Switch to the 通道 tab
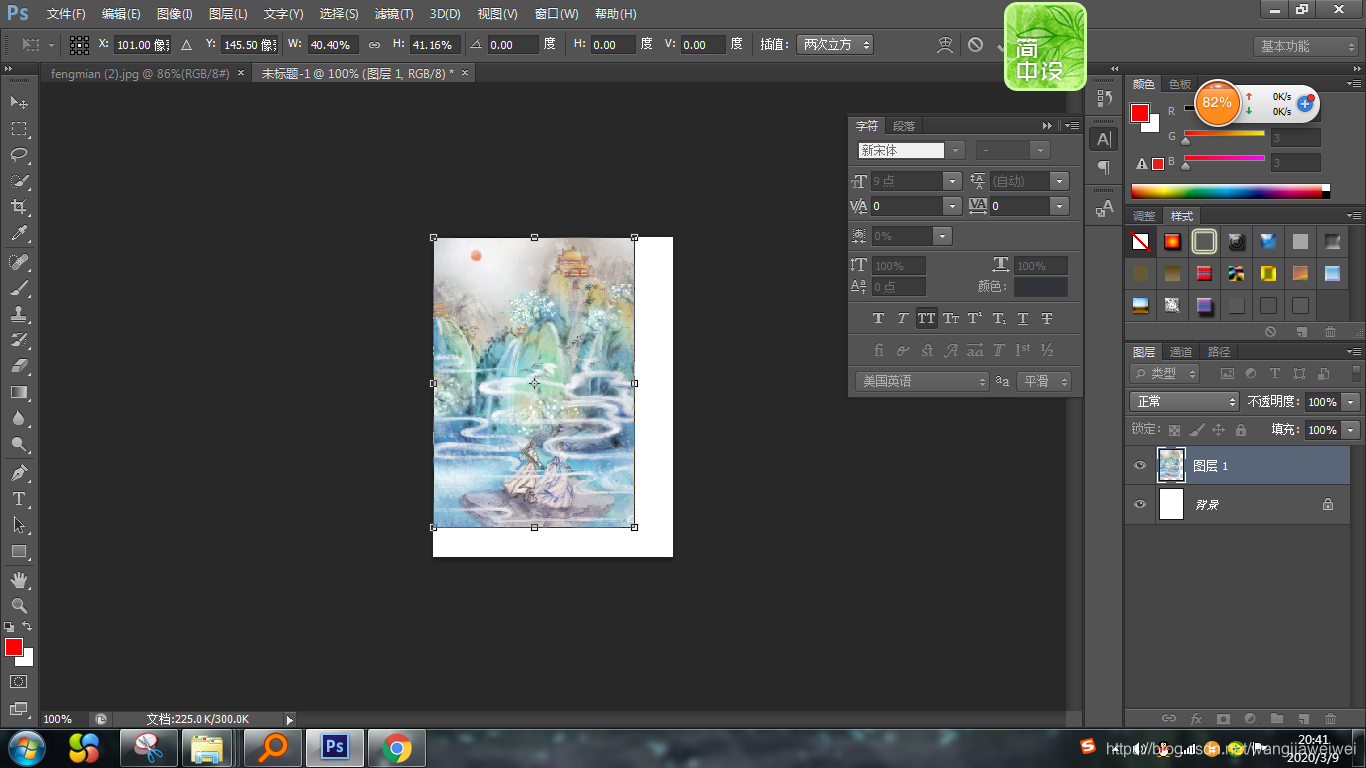Image resolution: width=1366 pixels, height=768 pixels. point(1181,352)
